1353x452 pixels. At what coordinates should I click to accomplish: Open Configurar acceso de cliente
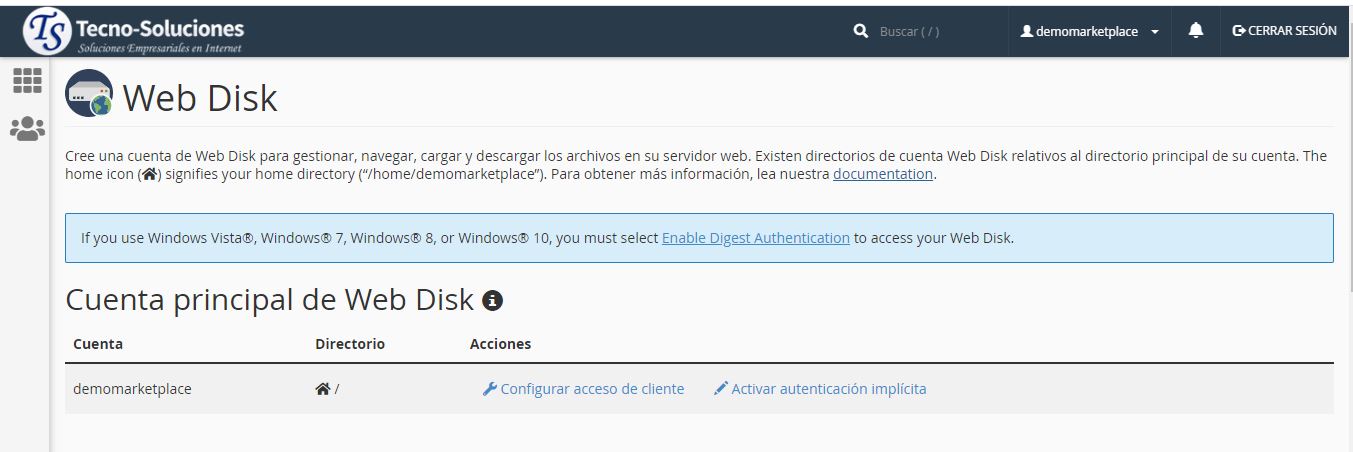[x=592, y=389]
